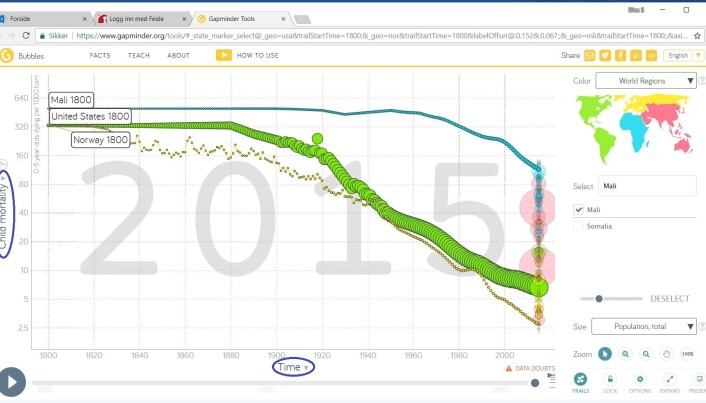The width and height of the screenshot is (706, 403).
Task: Reset zoom to 100%
Action: click(688, 354)
